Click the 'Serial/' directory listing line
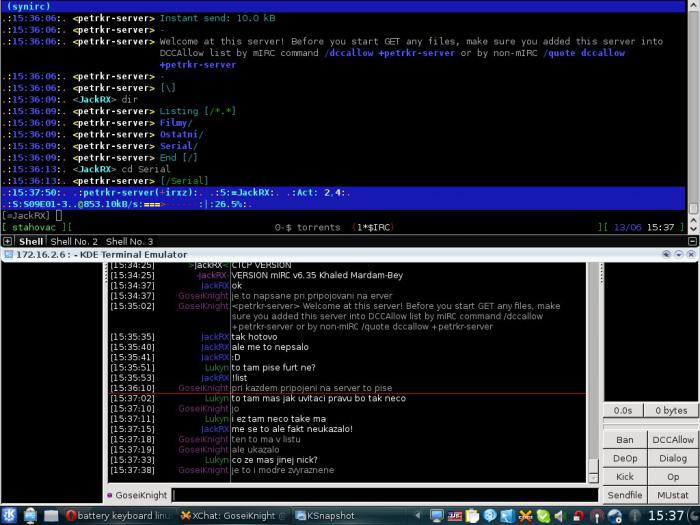Viewport: 700px width, 525px height. [179, 146]
